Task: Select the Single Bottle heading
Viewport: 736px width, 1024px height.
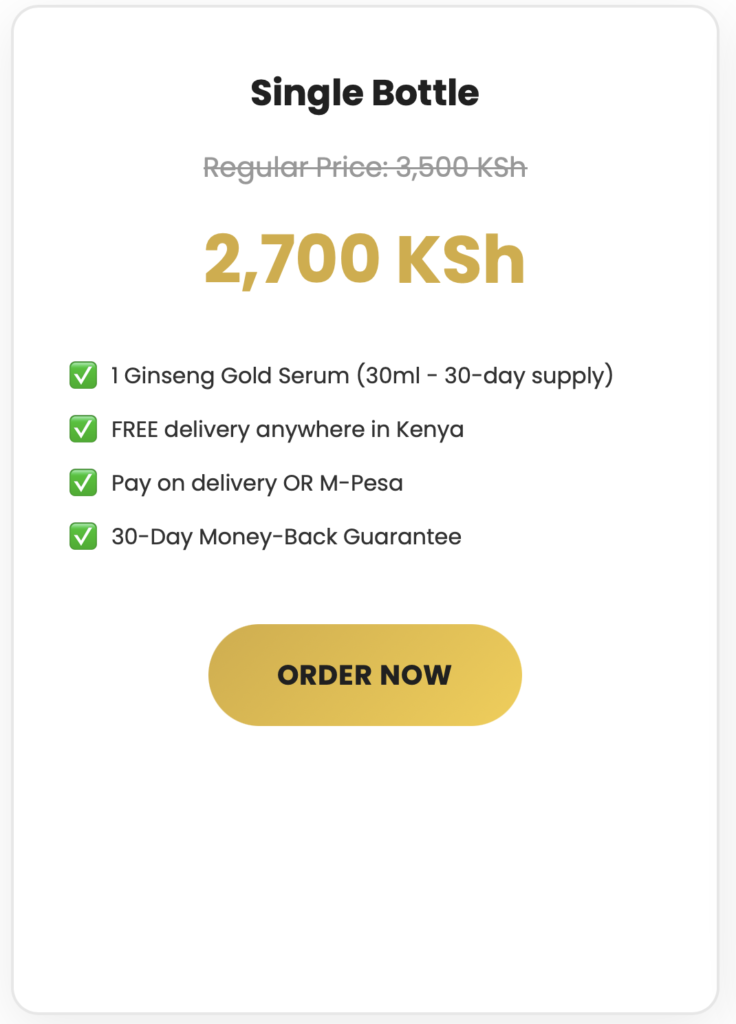Action: (x=365, y=93)
